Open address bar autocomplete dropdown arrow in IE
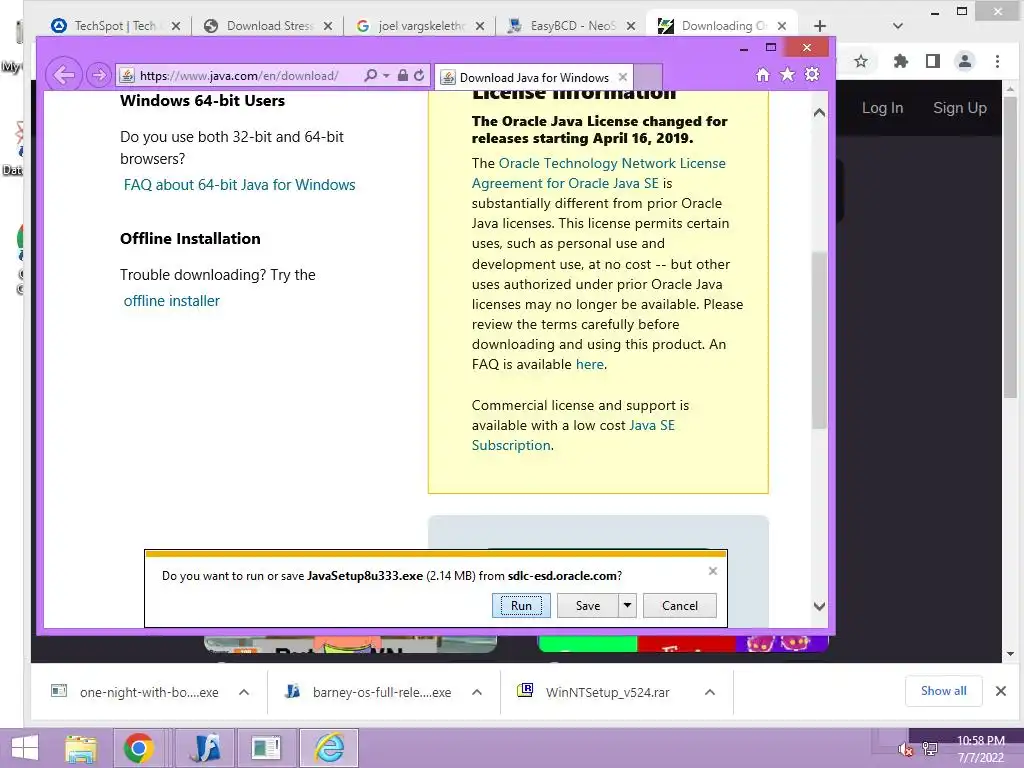 tap(386, 76)
